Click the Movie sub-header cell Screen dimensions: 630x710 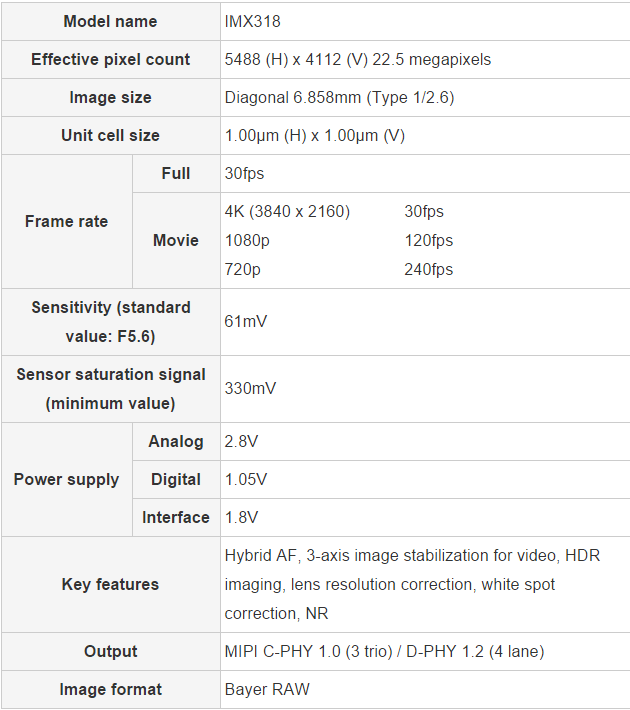pyautogui.click(x=176, y=240)
